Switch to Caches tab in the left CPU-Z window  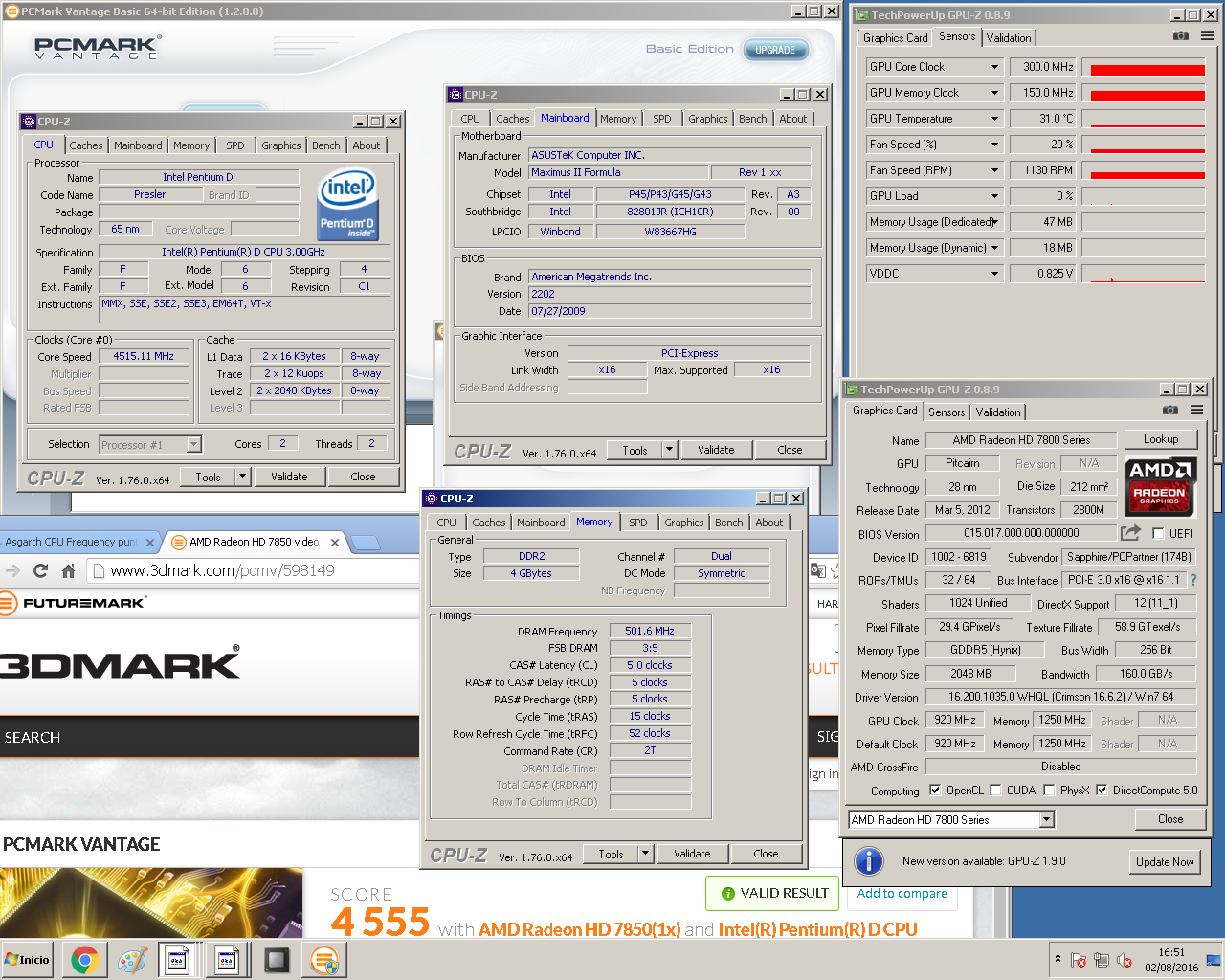(86, 145)
